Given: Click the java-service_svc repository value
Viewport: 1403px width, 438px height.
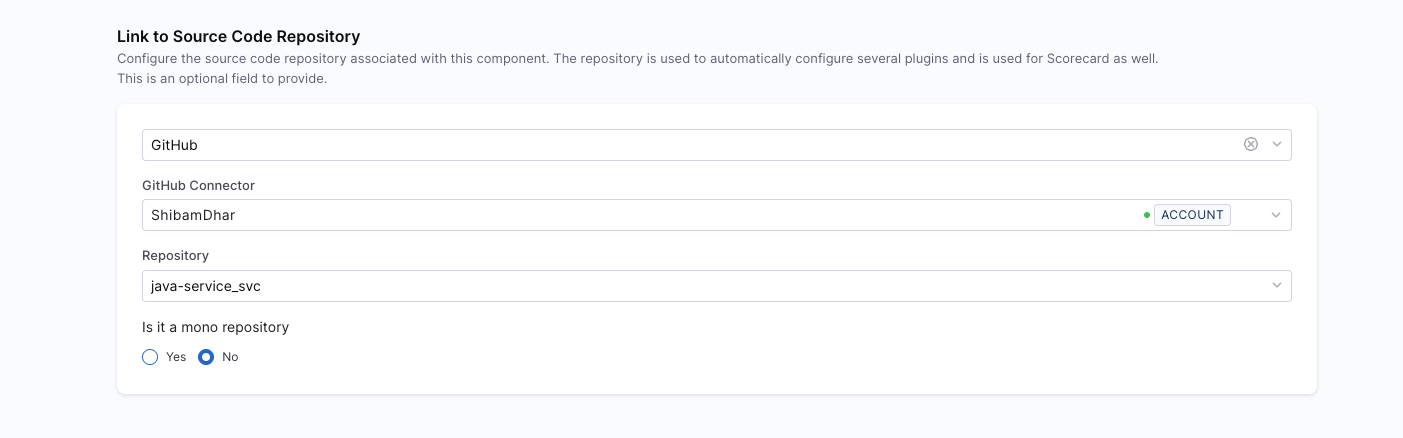Looking at the screenshot, I should [205, 286].
